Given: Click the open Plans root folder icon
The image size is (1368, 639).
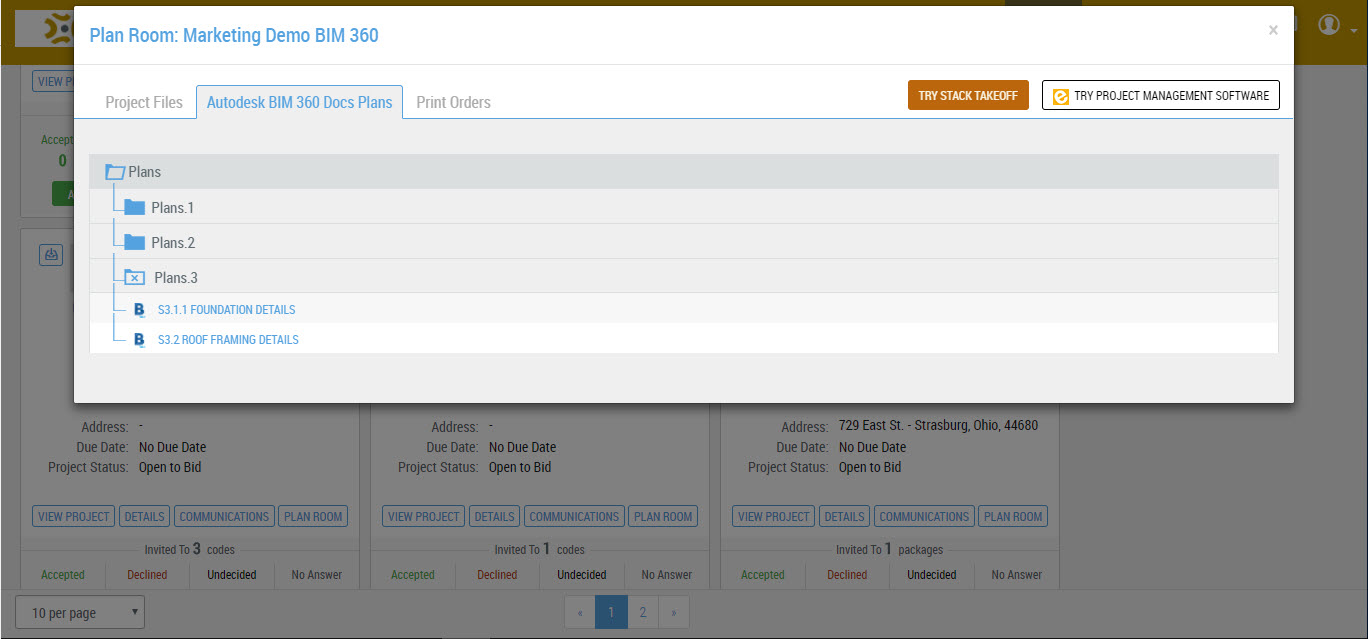Looking at the screenshot, I should 115,171.
